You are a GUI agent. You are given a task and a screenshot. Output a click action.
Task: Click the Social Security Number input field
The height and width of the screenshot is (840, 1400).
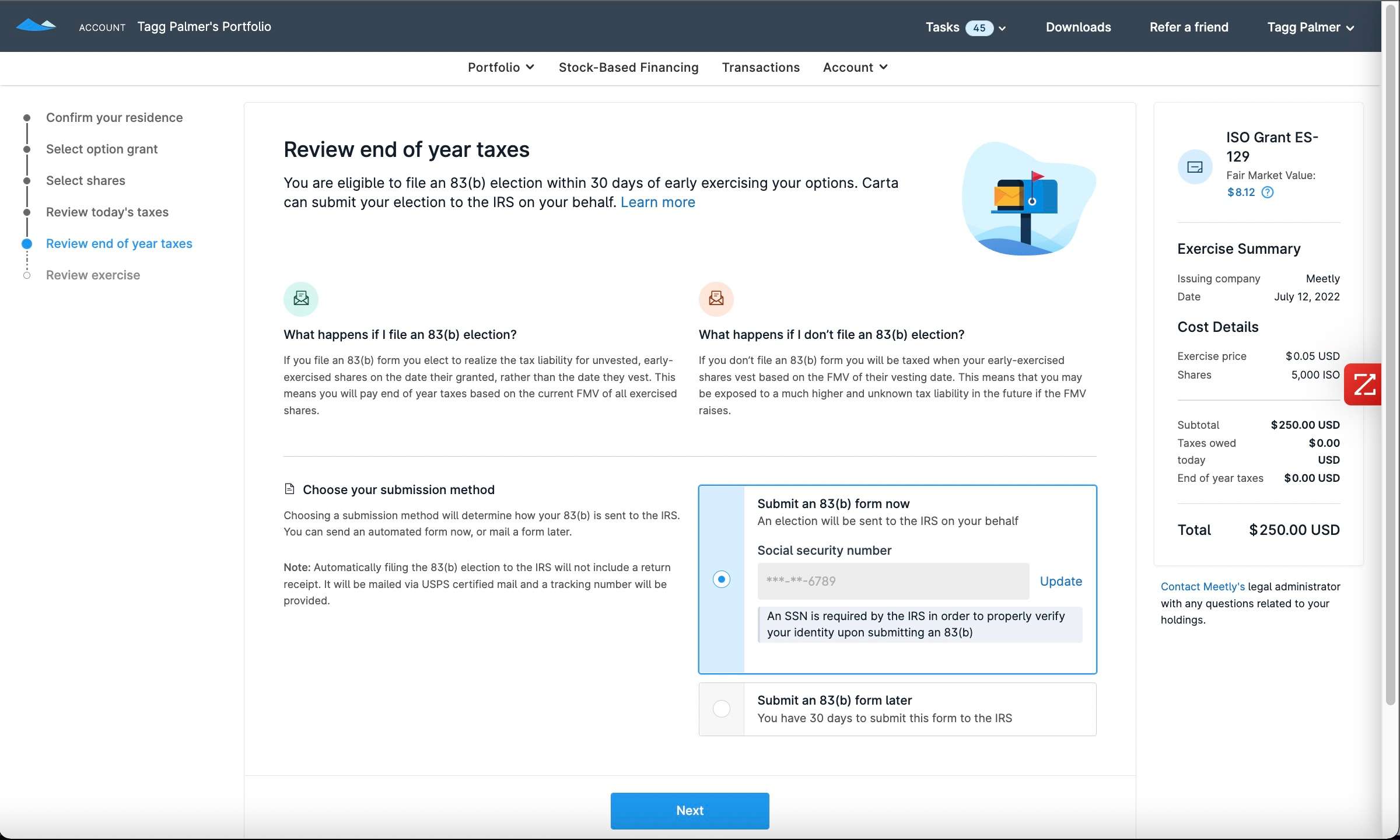point(893,581)
